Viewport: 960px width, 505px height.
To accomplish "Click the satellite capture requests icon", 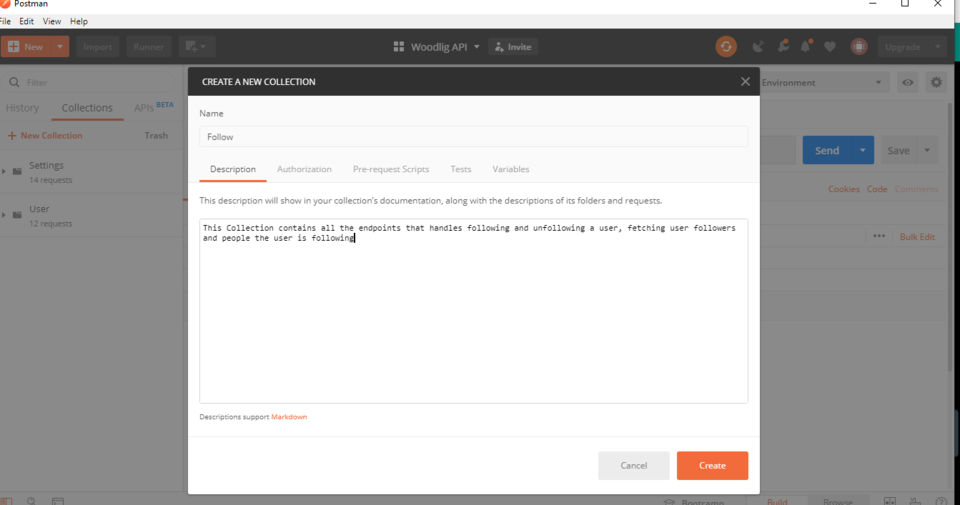I will pos(758,47).
